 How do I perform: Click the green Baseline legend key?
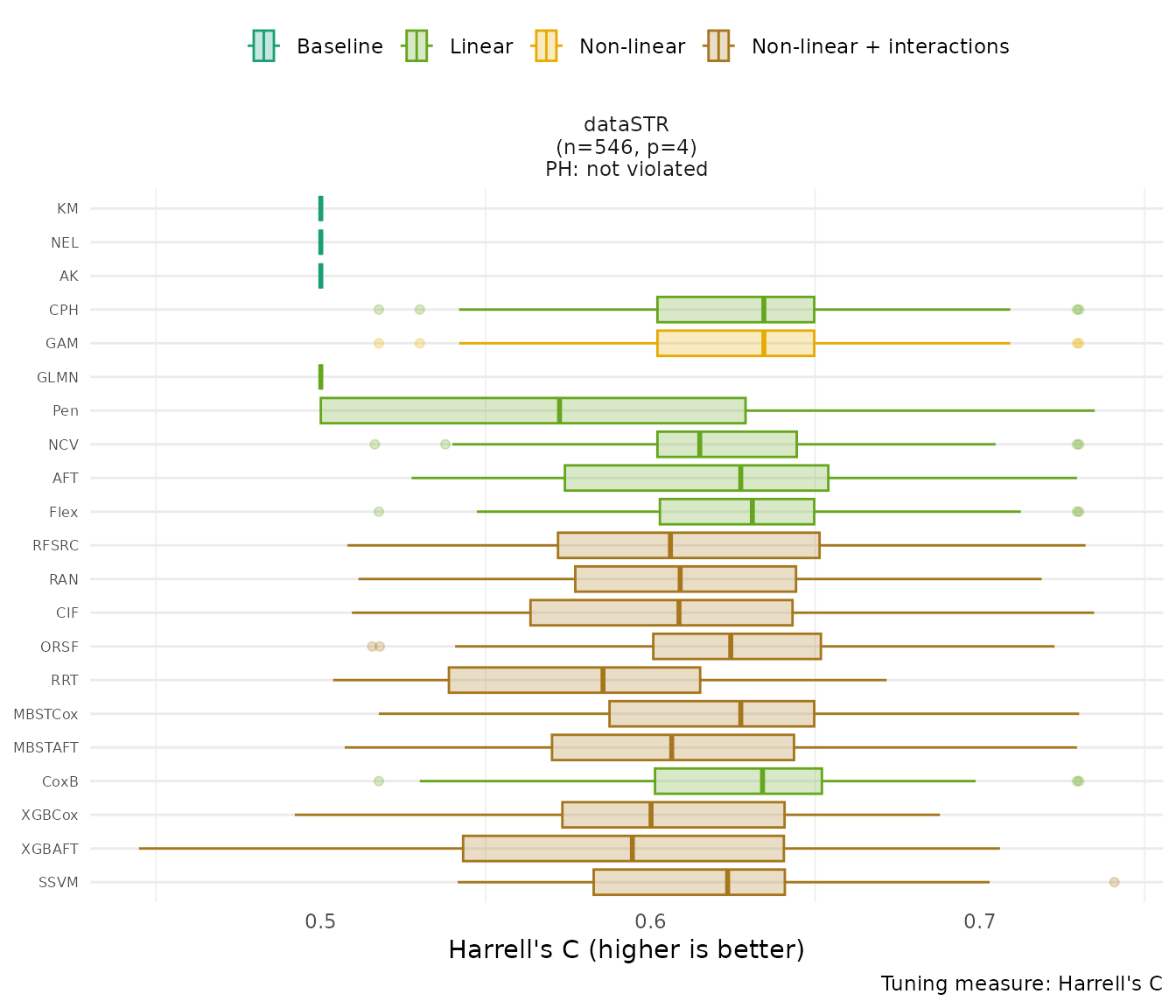coord(263,46)
